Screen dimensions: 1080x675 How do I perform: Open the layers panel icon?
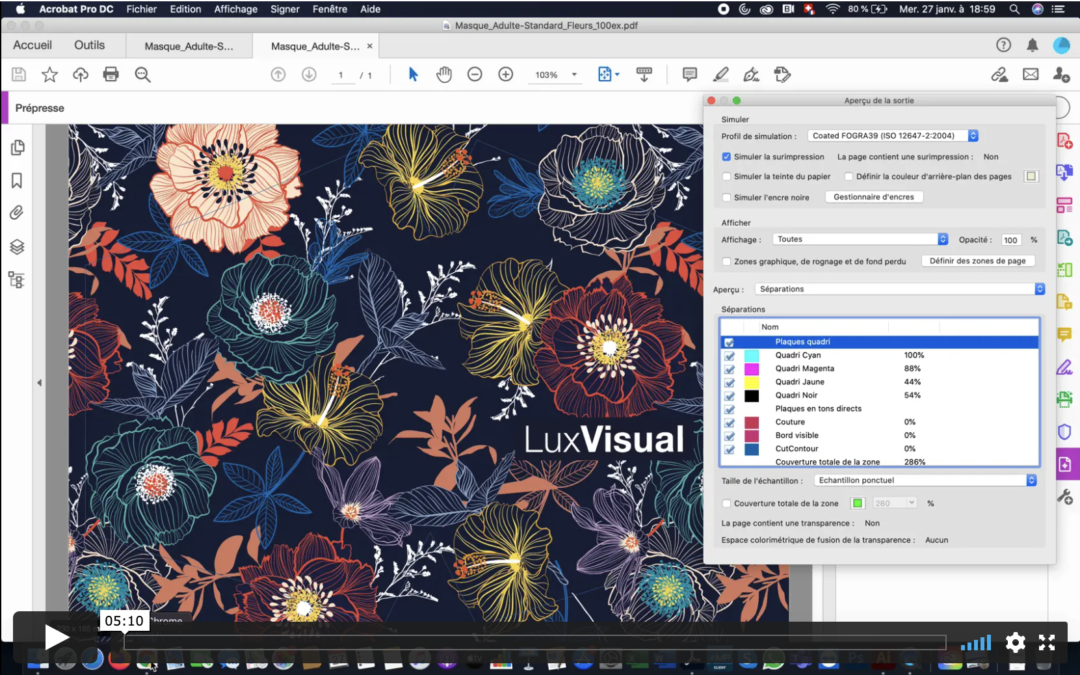[x=17, y=247]
